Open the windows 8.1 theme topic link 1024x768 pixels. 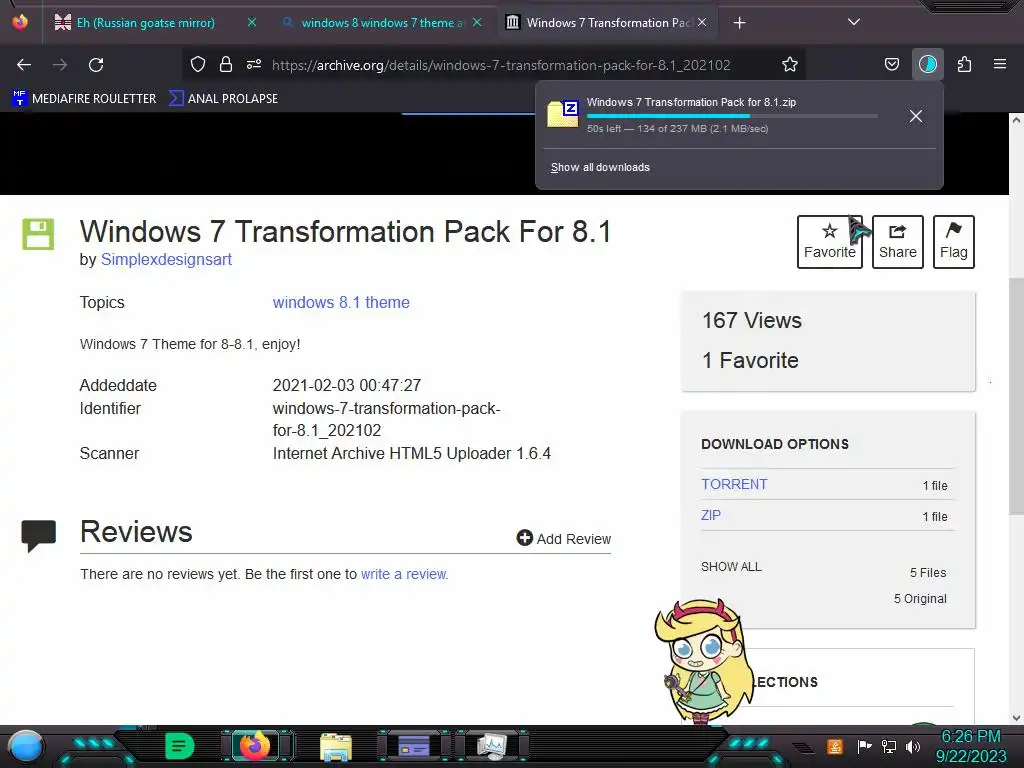click(341, 302)
